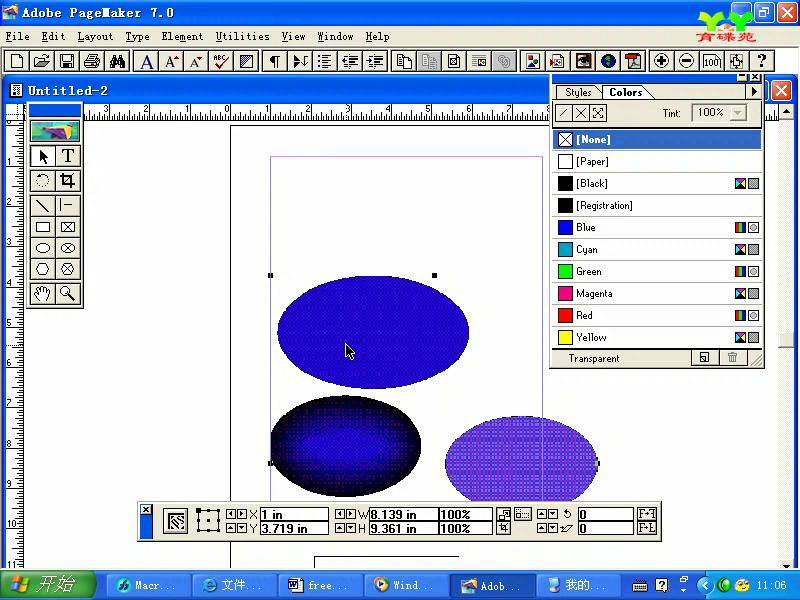Switch to the free... Word taskbar button

pos(320,585)
